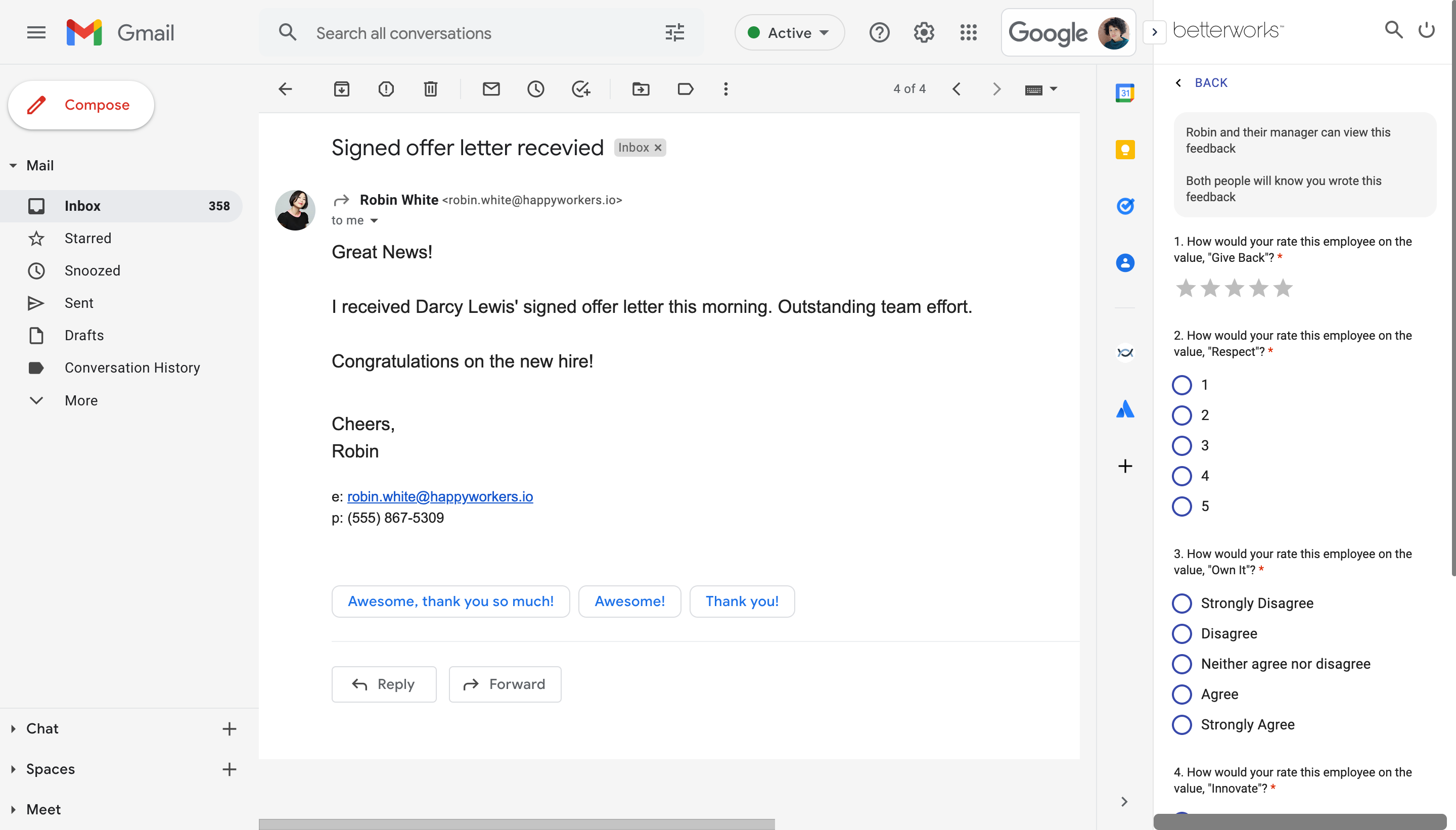1456x830 pixels.
Task: Click Awesome thank you so much button
Action: point(451,601)
